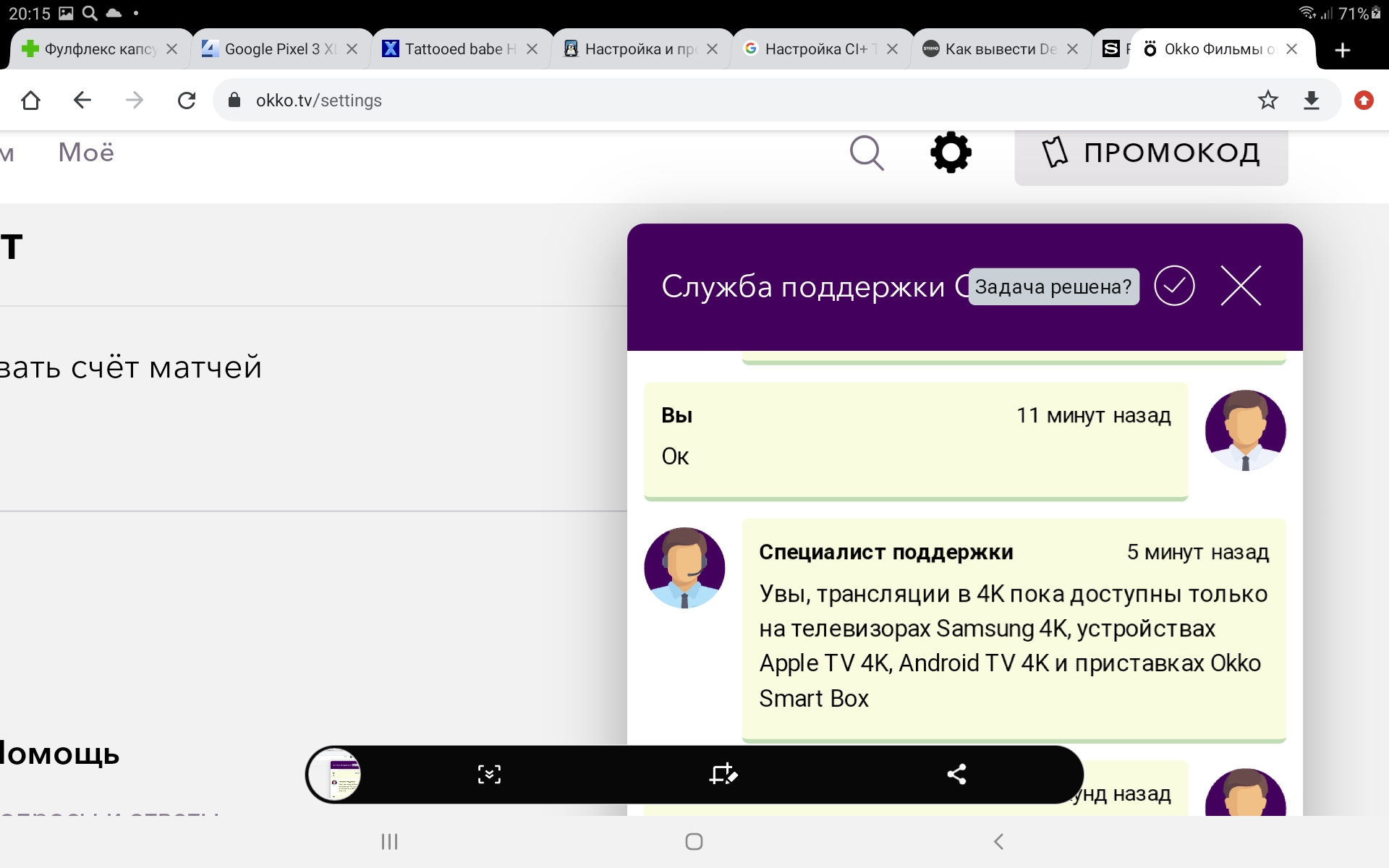Bookmark page with star icon

[1267, 100]
